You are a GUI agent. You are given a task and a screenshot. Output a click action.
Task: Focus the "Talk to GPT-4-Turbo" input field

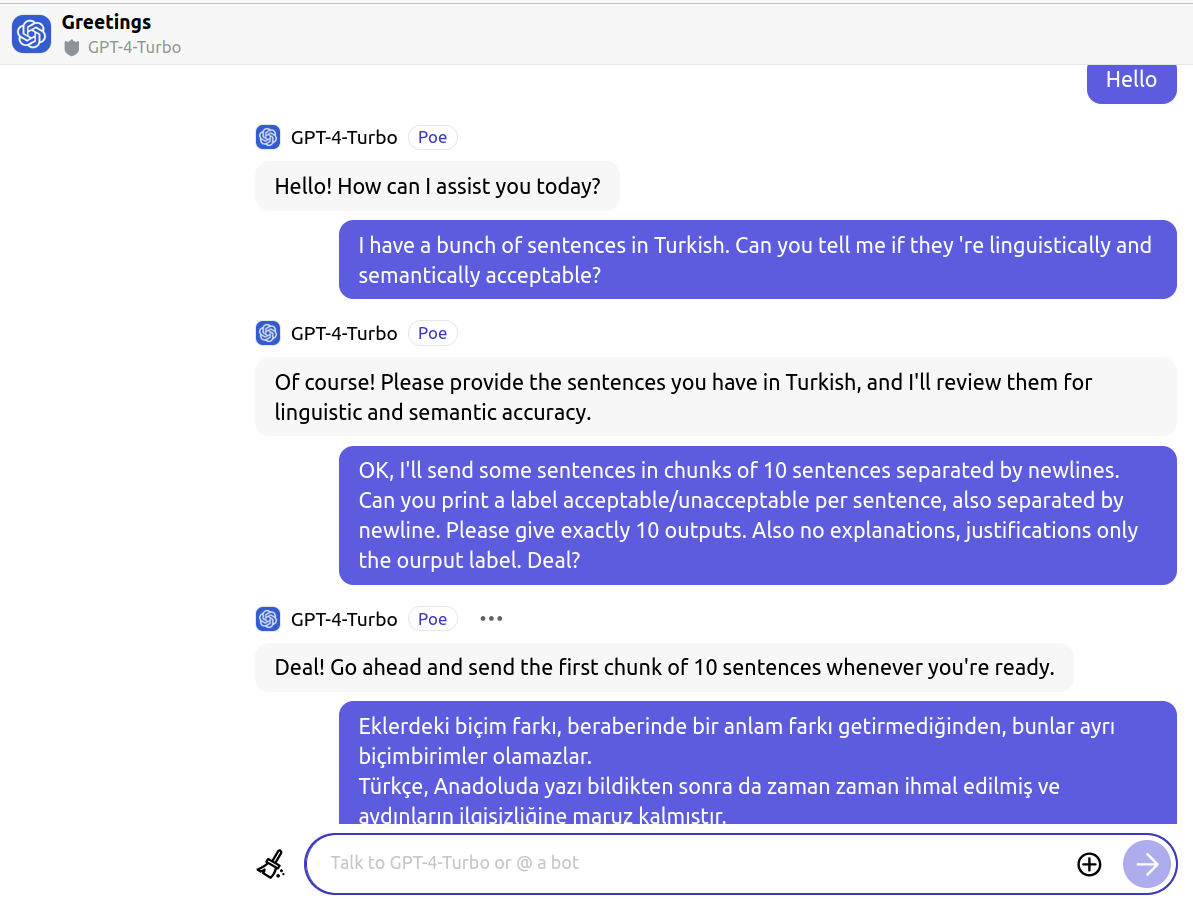click(690, 863)
